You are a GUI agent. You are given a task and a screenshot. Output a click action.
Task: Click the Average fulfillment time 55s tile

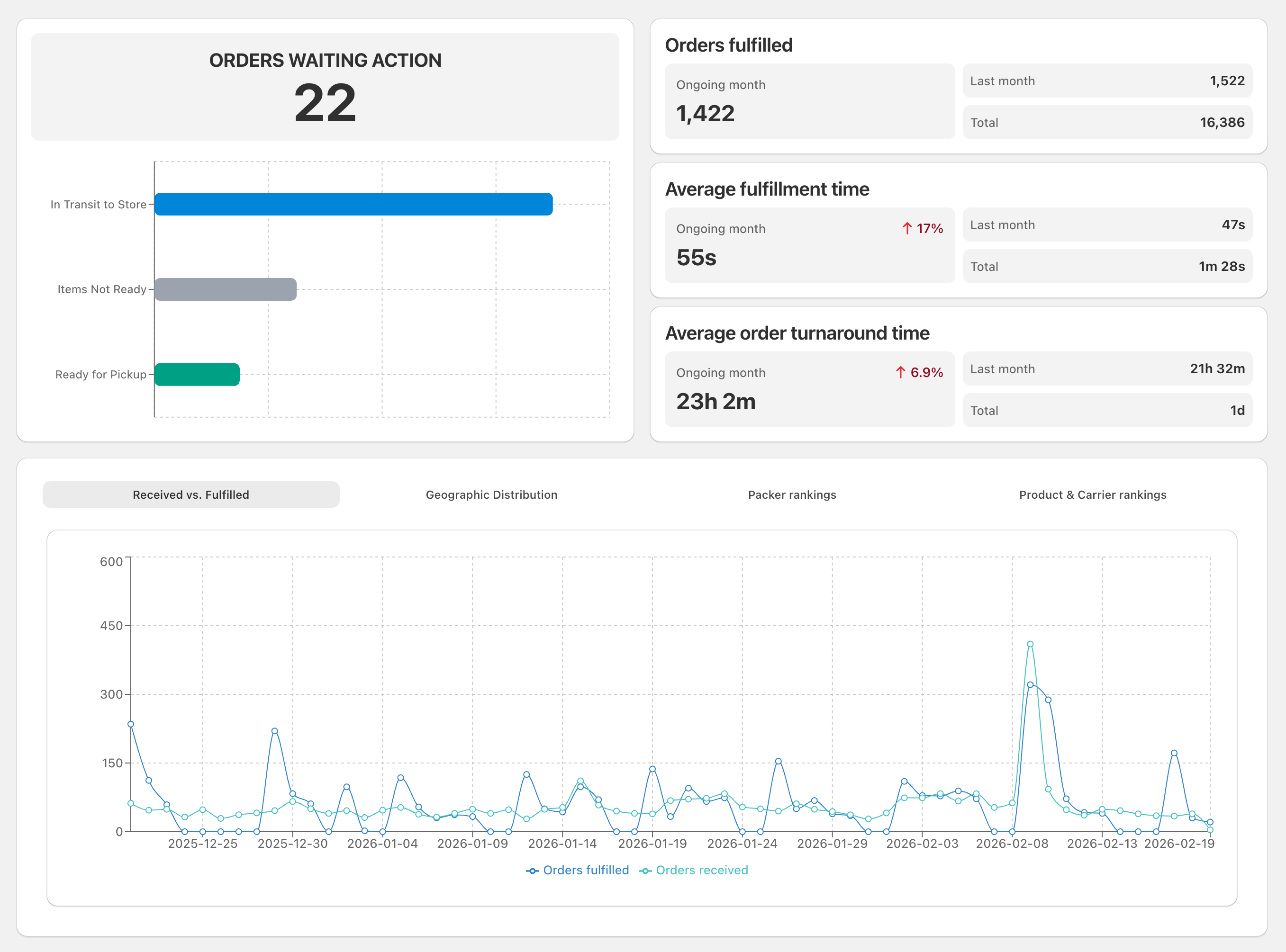(x=809, y=245)
